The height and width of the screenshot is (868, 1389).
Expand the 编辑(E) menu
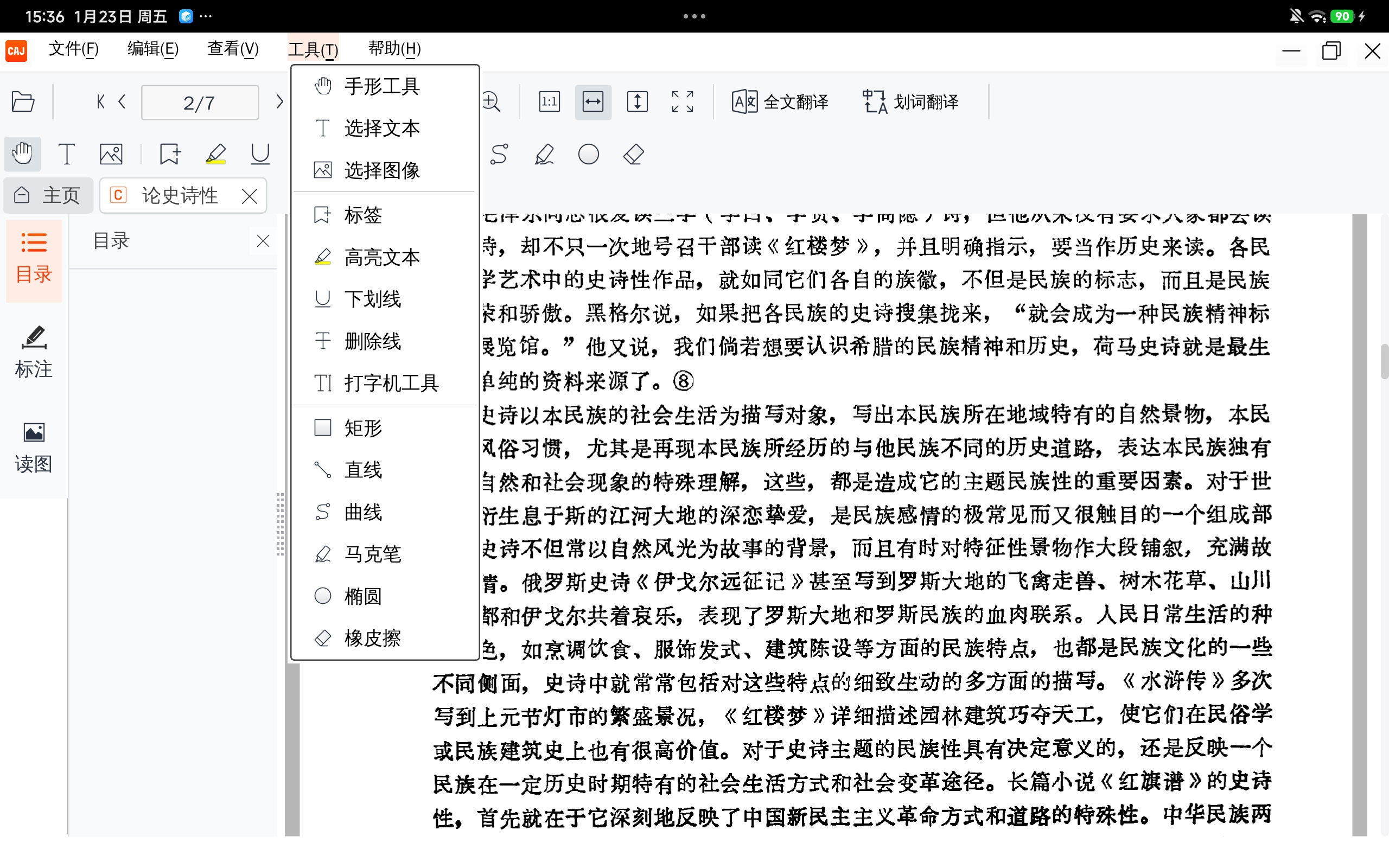pyautogui.click(x=152, y=49)
